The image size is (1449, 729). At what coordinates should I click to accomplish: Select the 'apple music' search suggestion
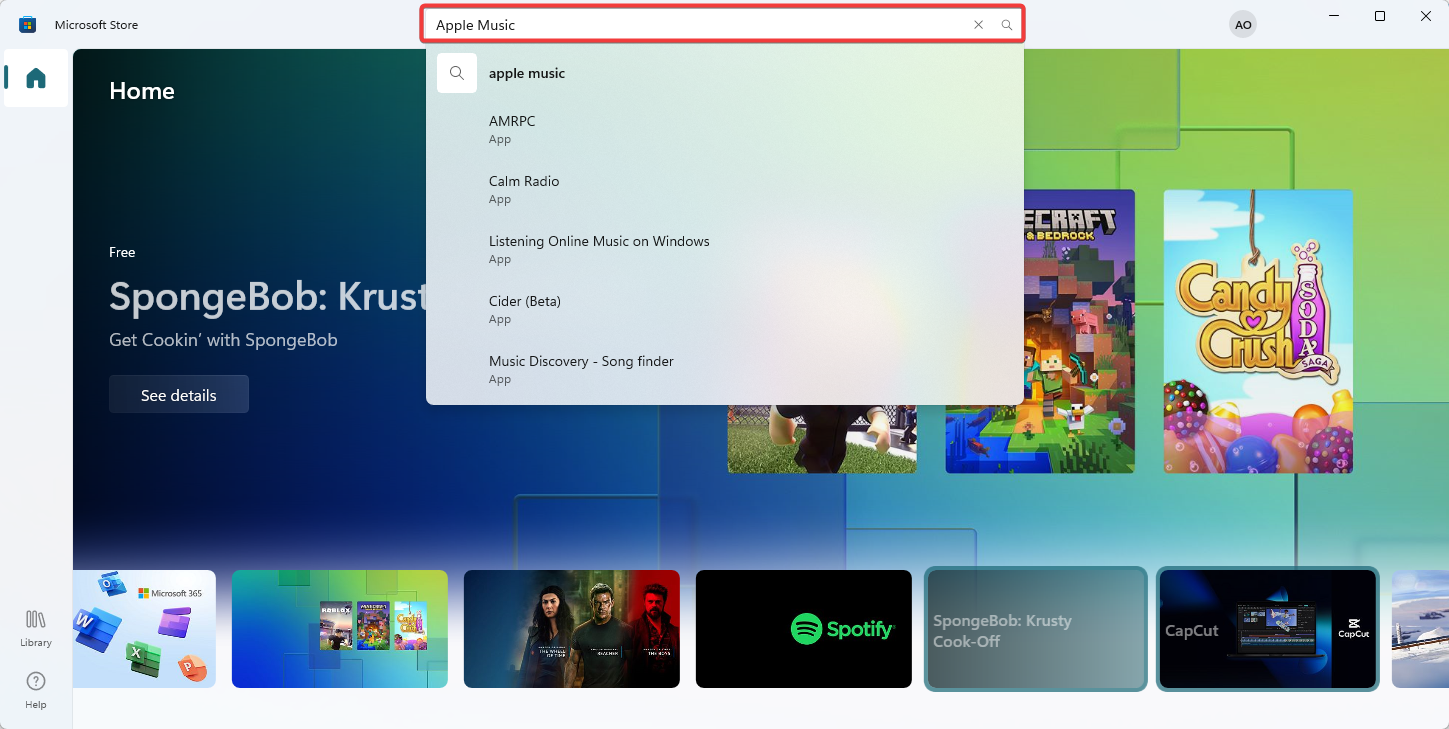tap(725, 73)
